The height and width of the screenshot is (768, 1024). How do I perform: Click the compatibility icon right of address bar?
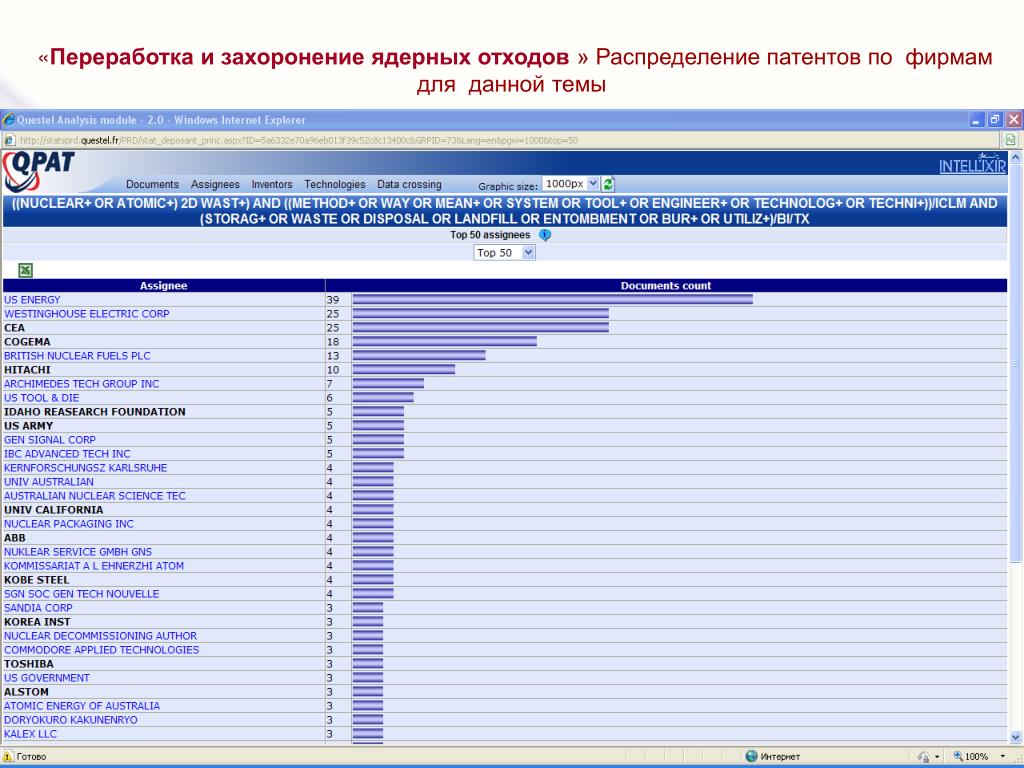[1010, 140]
